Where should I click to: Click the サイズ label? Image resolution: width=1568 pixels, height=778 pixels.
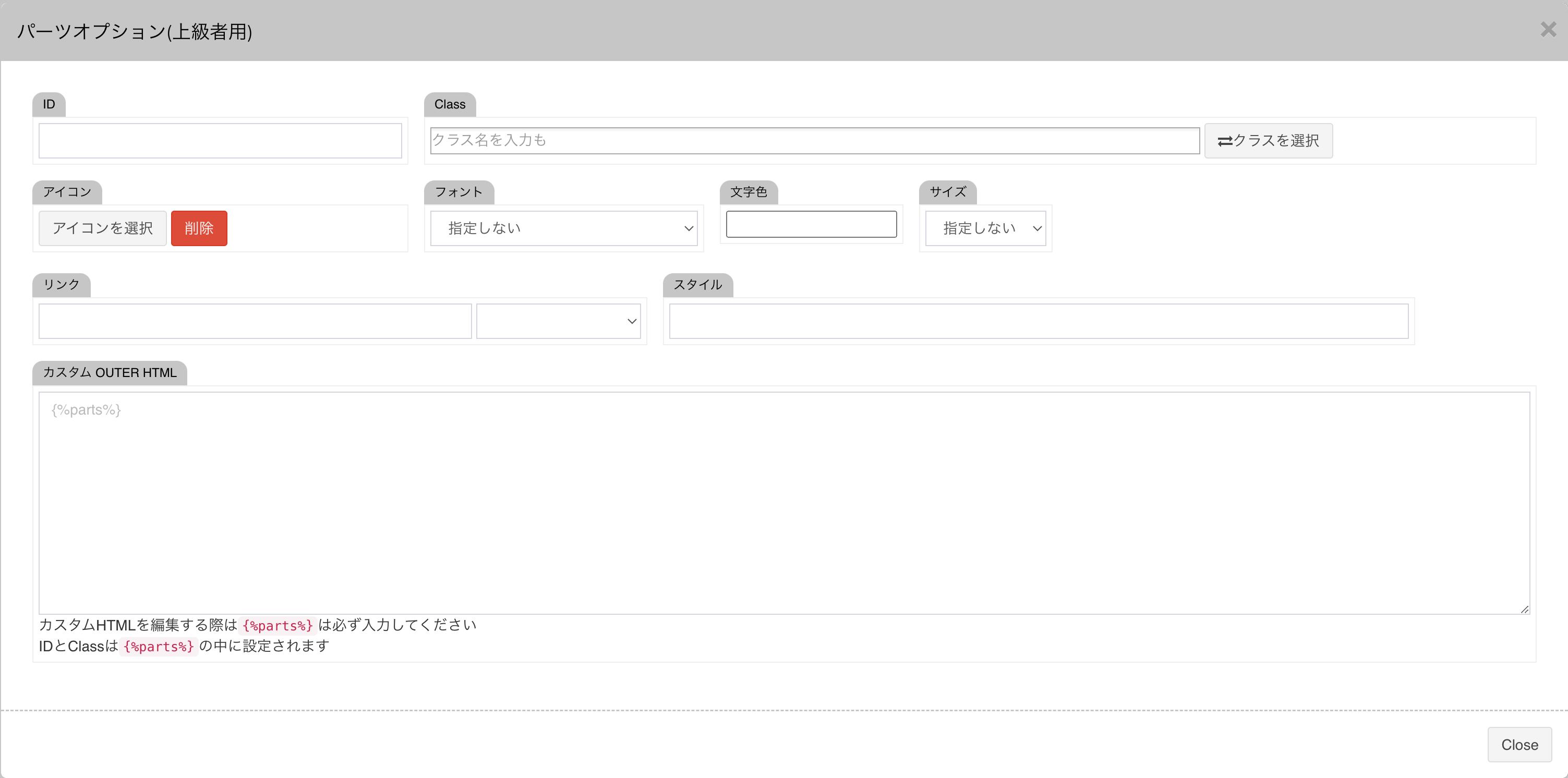pyautogui.click(x=948, y=191)
